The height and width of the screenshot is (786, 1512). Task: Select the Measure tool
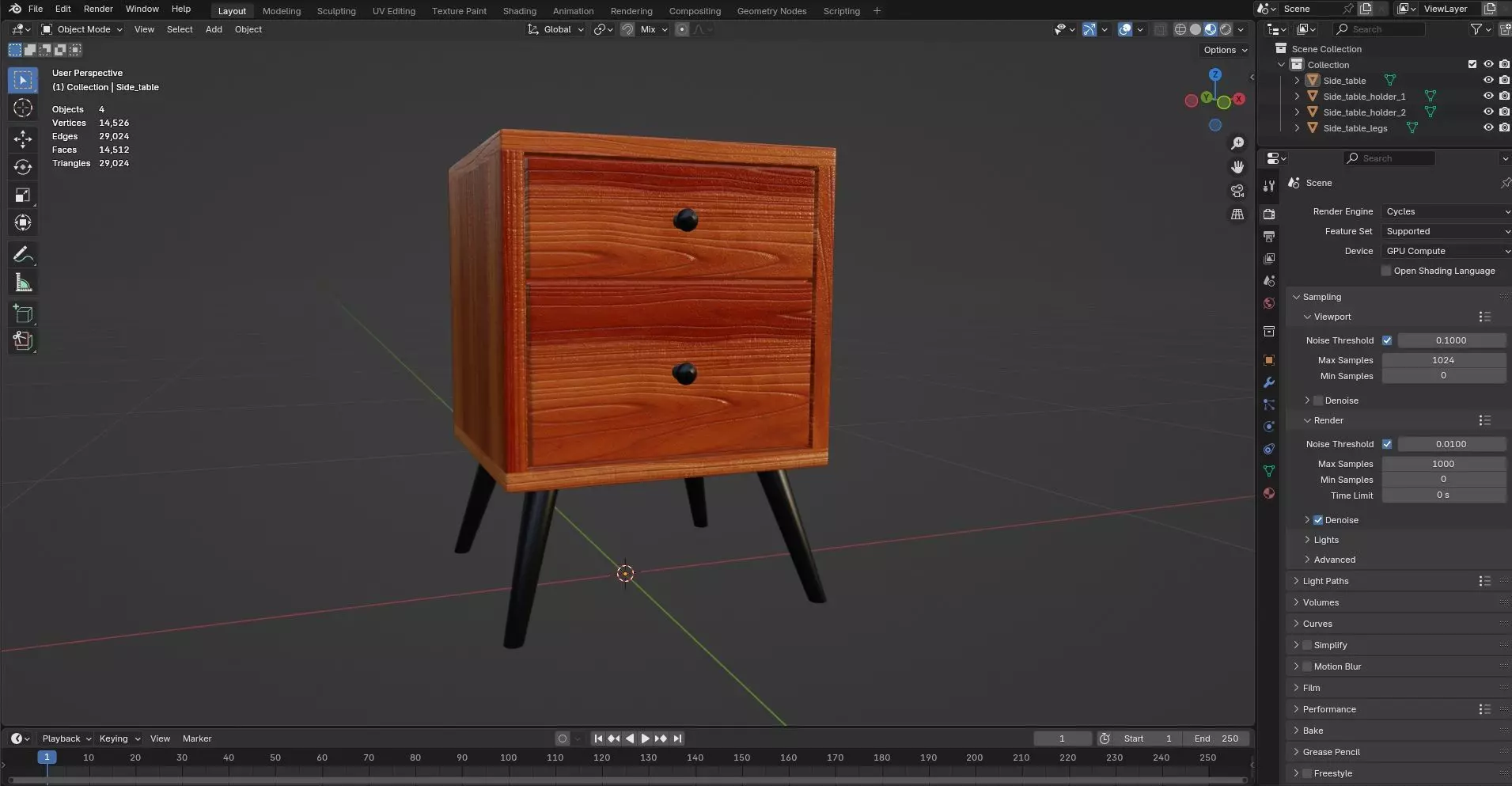(x=23, y=283)
